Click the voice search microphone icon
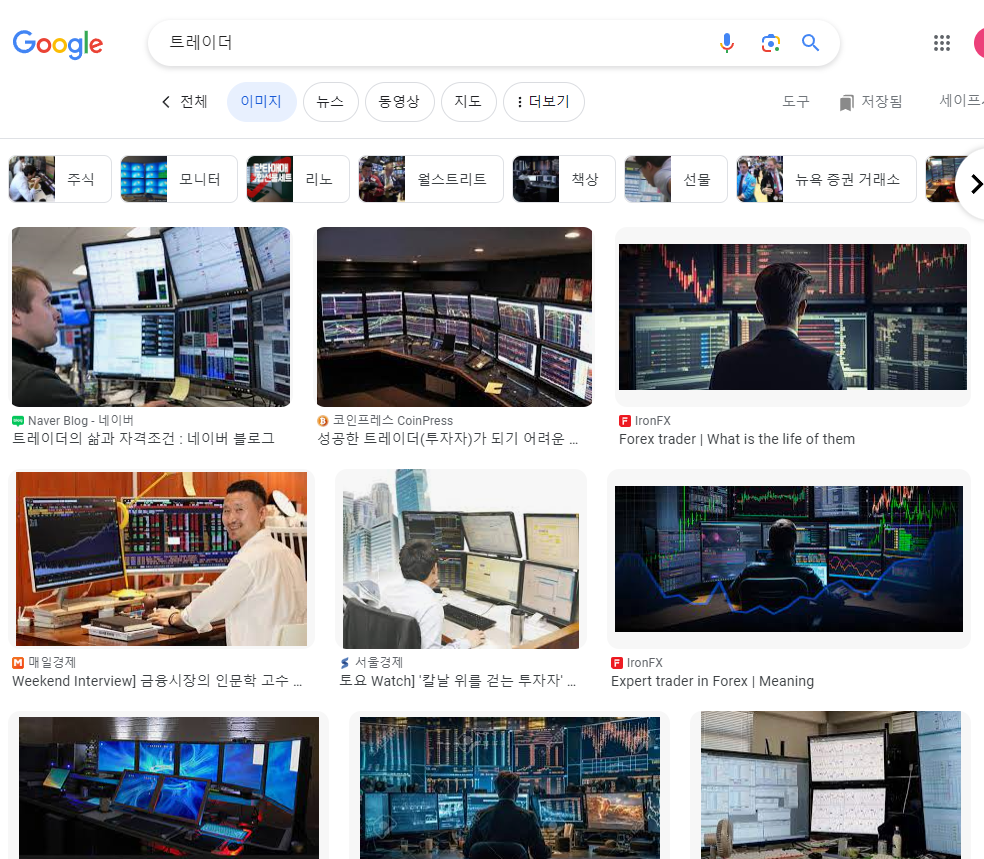This screenshot has height=859, width=984. click(727, 43)
